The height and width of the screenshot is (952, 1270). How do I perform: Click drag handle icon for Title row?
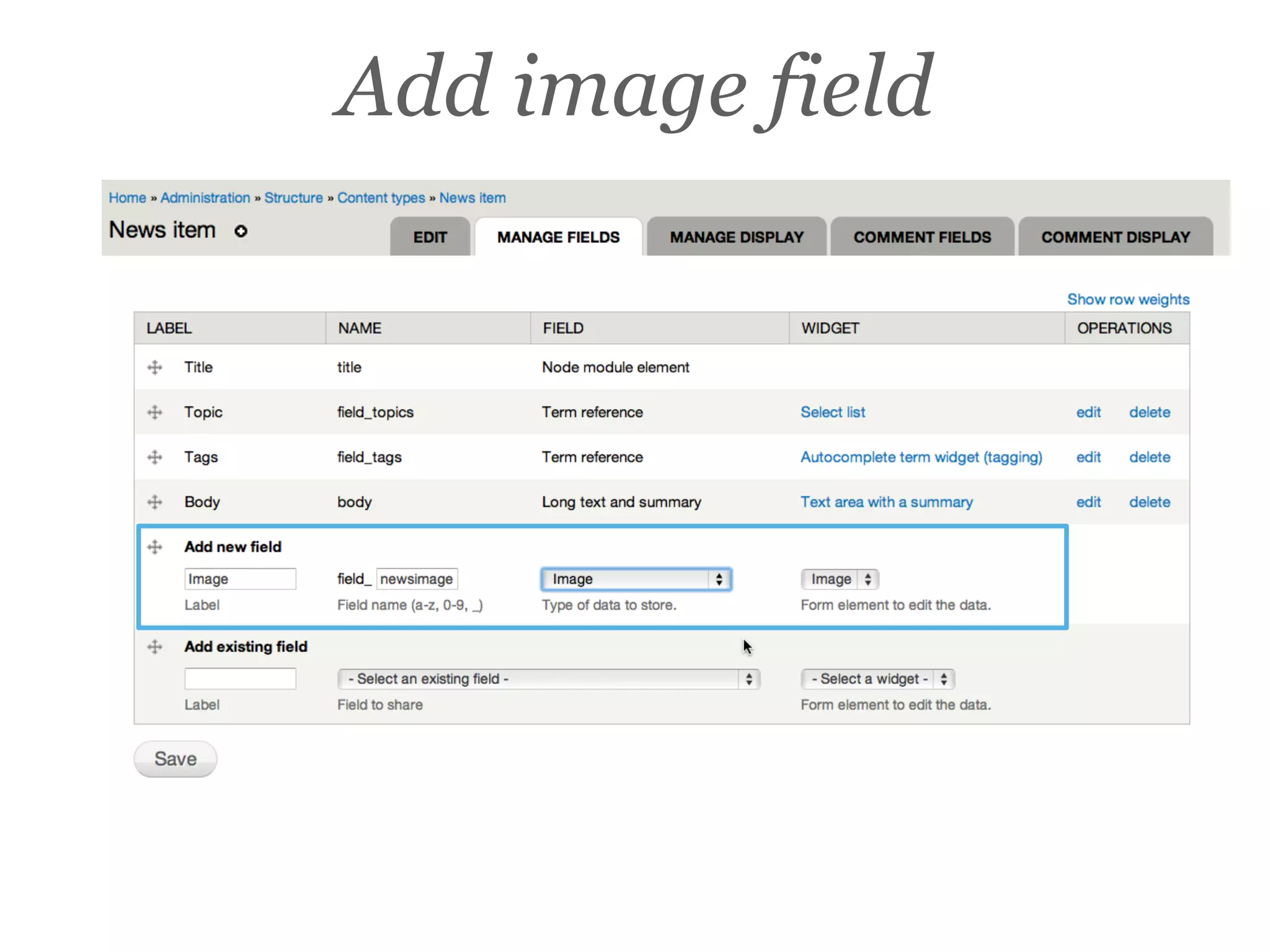tap(154, 367)
